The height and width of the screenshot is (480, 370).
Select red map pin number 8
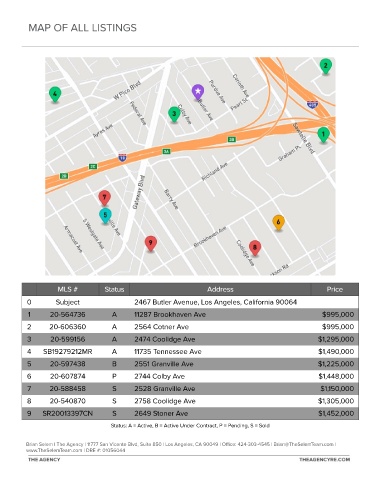point(255,248)
